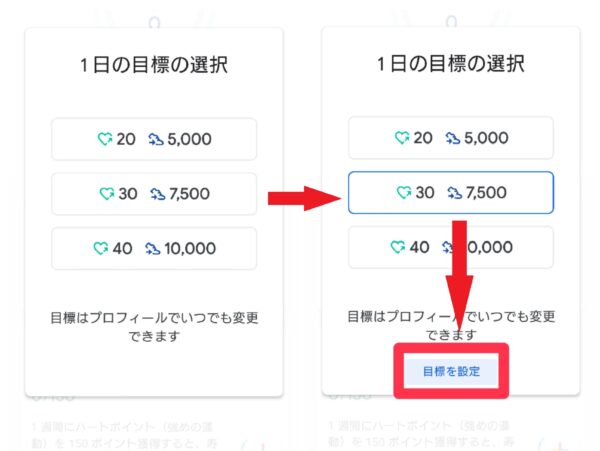
Task: Choose the 40 goal option in right dialog
Action: (451, 247)
